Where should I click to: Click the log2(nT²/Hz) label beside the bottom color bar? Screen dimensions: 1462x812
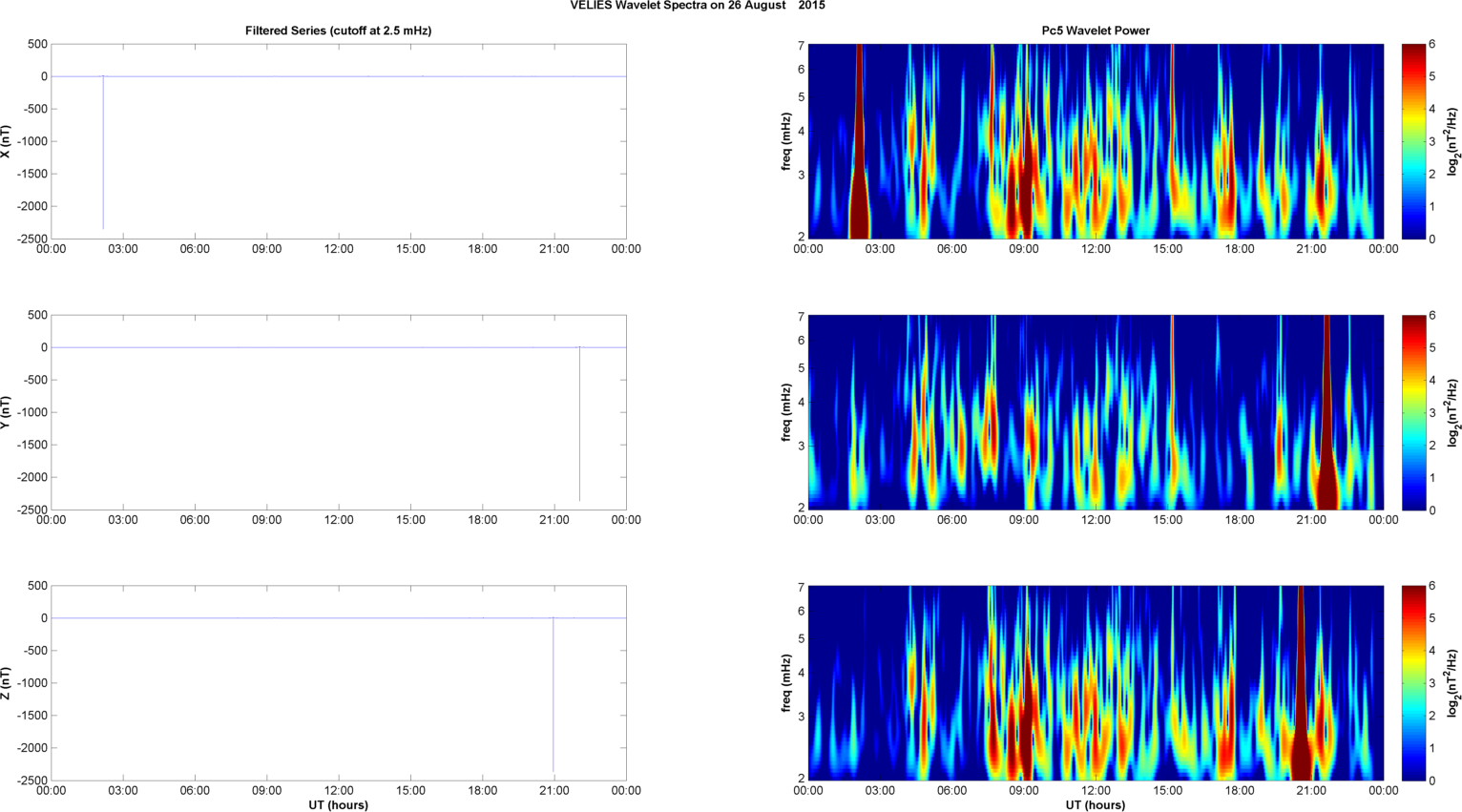pyautogui.click(x=1452, y=683)
